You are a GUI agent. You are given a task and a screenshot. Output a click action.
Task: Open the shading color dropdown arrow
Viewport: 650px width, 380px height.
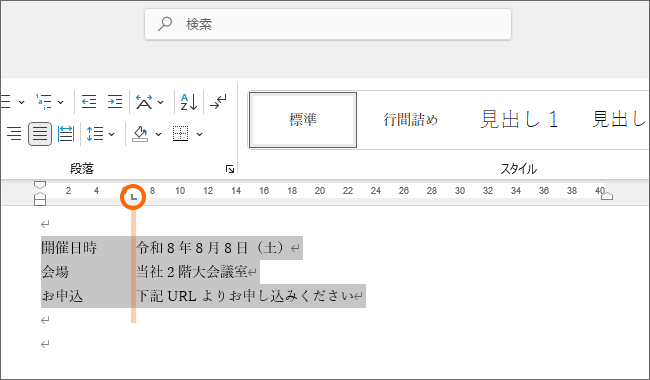pyautogui.click(x=158, y=134)
